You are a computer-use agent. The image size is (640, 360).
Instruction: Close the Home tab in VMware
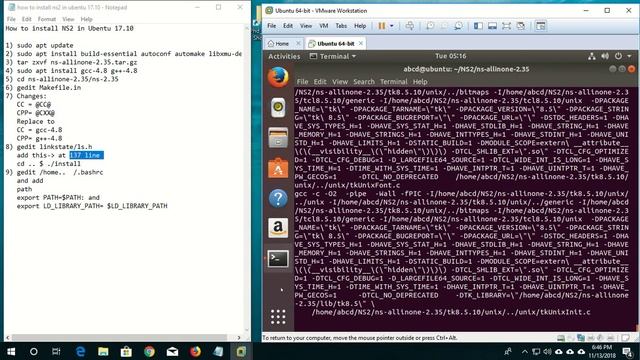pyautogui.click(x=298, y=43)
